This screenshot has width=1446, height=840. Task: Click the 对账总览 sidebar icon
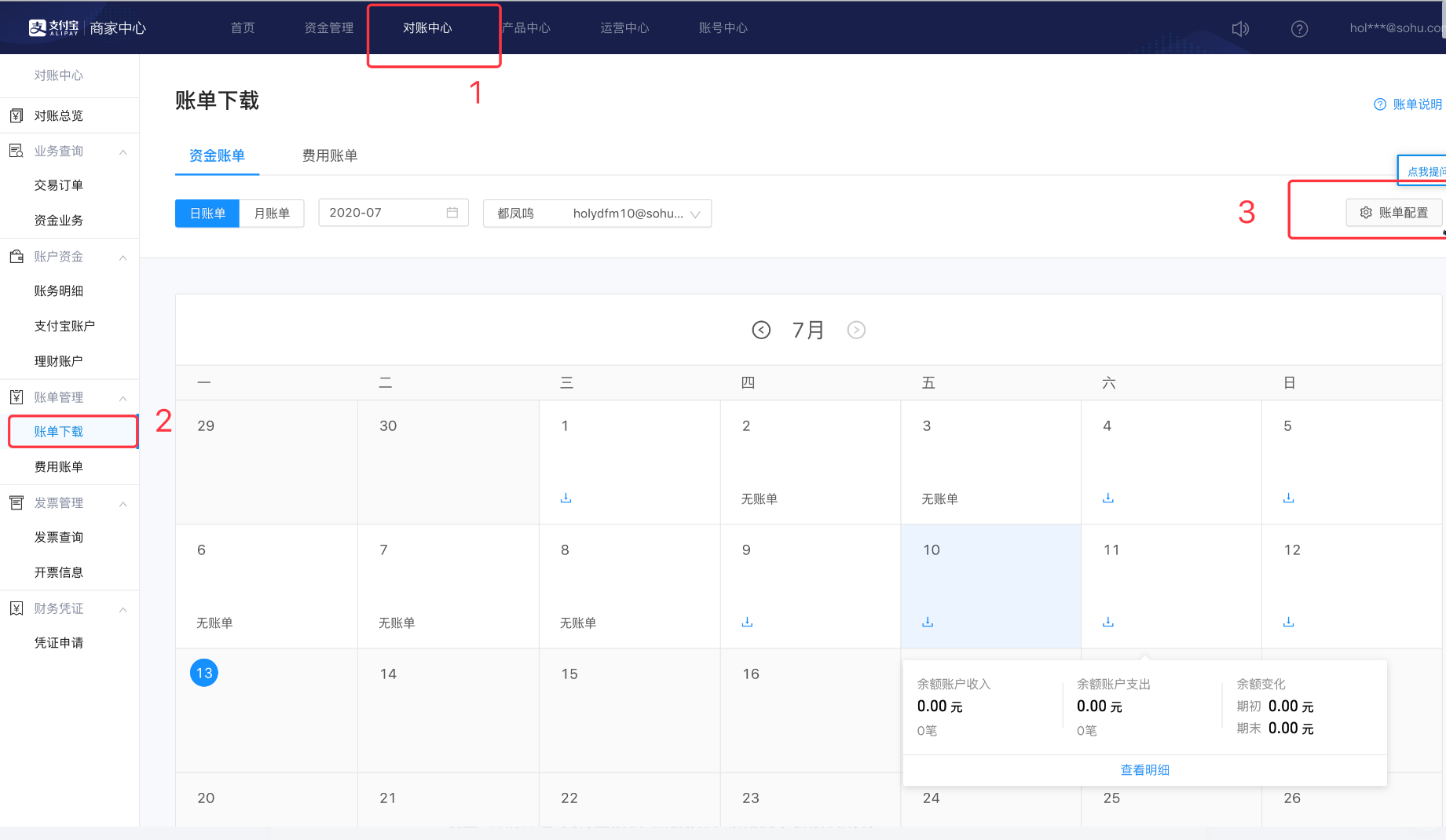tap(16, 115)
